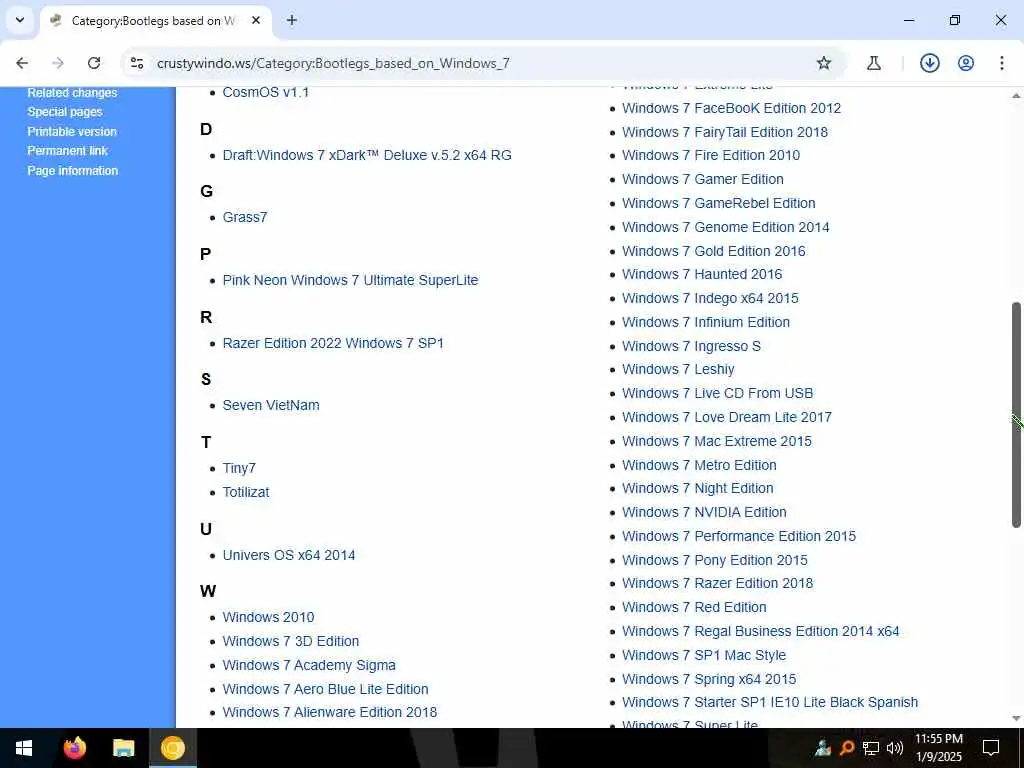This screenshot has width=1024, height=768.
Task: Open Windows 7 Fire Edition 2010
Action: click(x=711, y=155)
